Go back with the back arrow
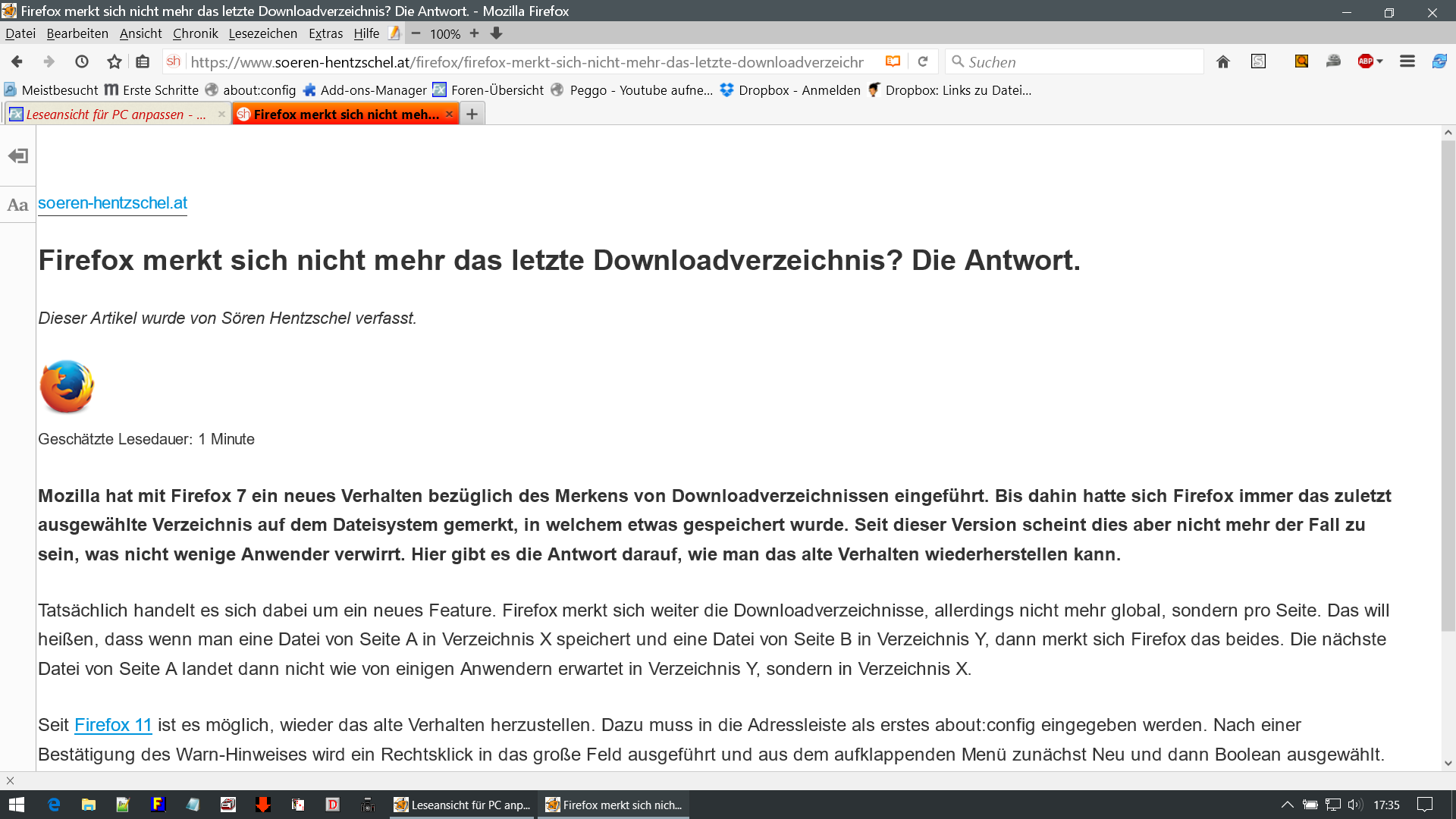The height and width of the screenshot is (819, 1456). (x=17, y=61)
